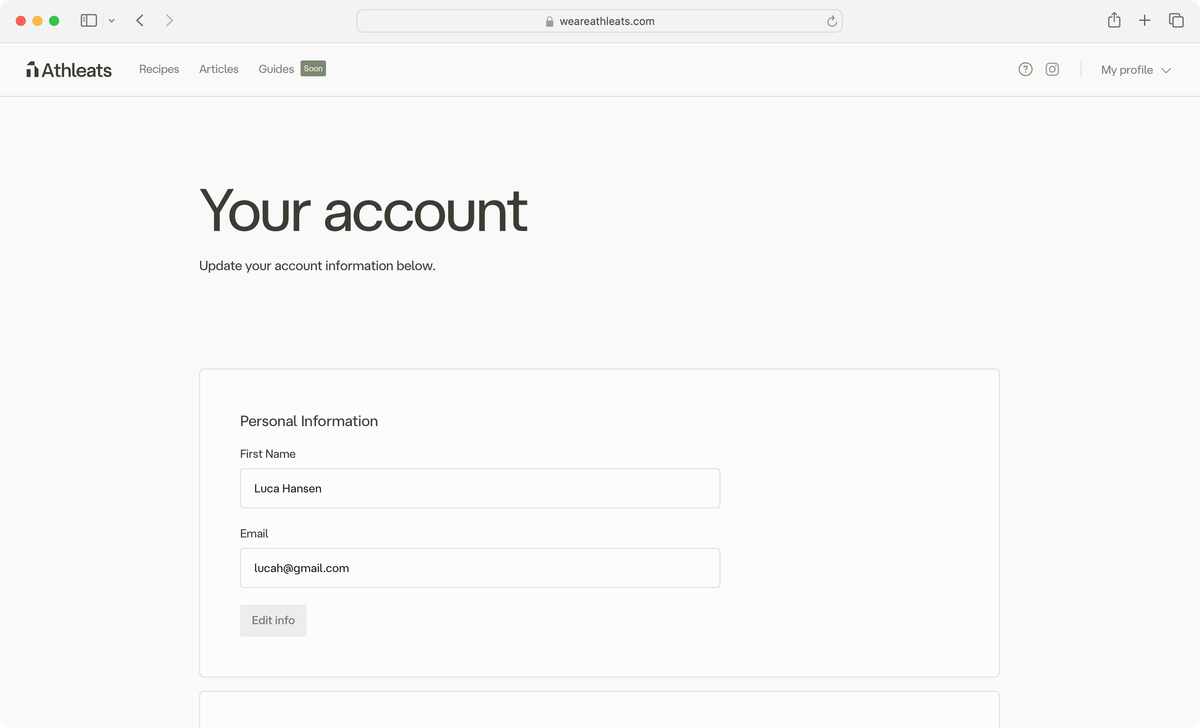Image resolution: width=1200 pixels, height=728 pixels.
Task: Click the weareathleats.com address bar
Action: 599,21
